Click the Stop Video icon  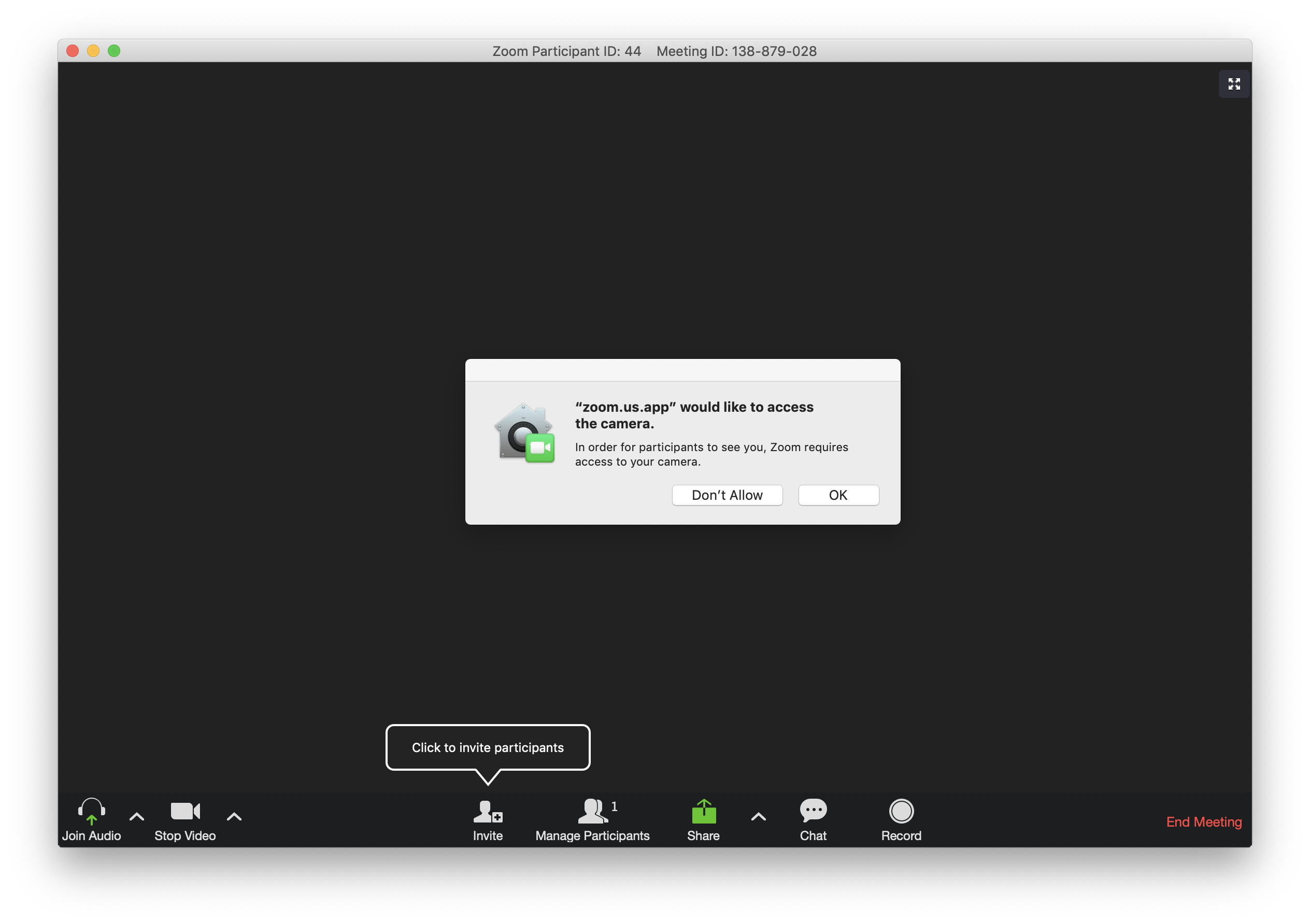(184, 811)
